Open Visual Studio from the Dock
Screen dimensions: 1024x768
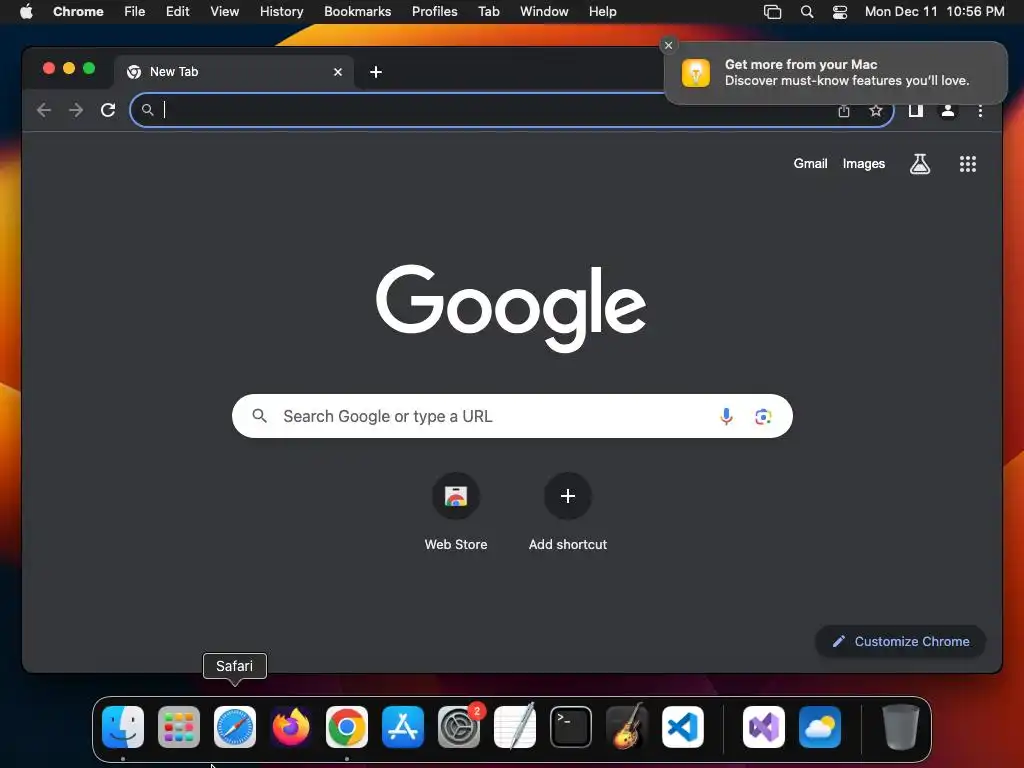763,727
